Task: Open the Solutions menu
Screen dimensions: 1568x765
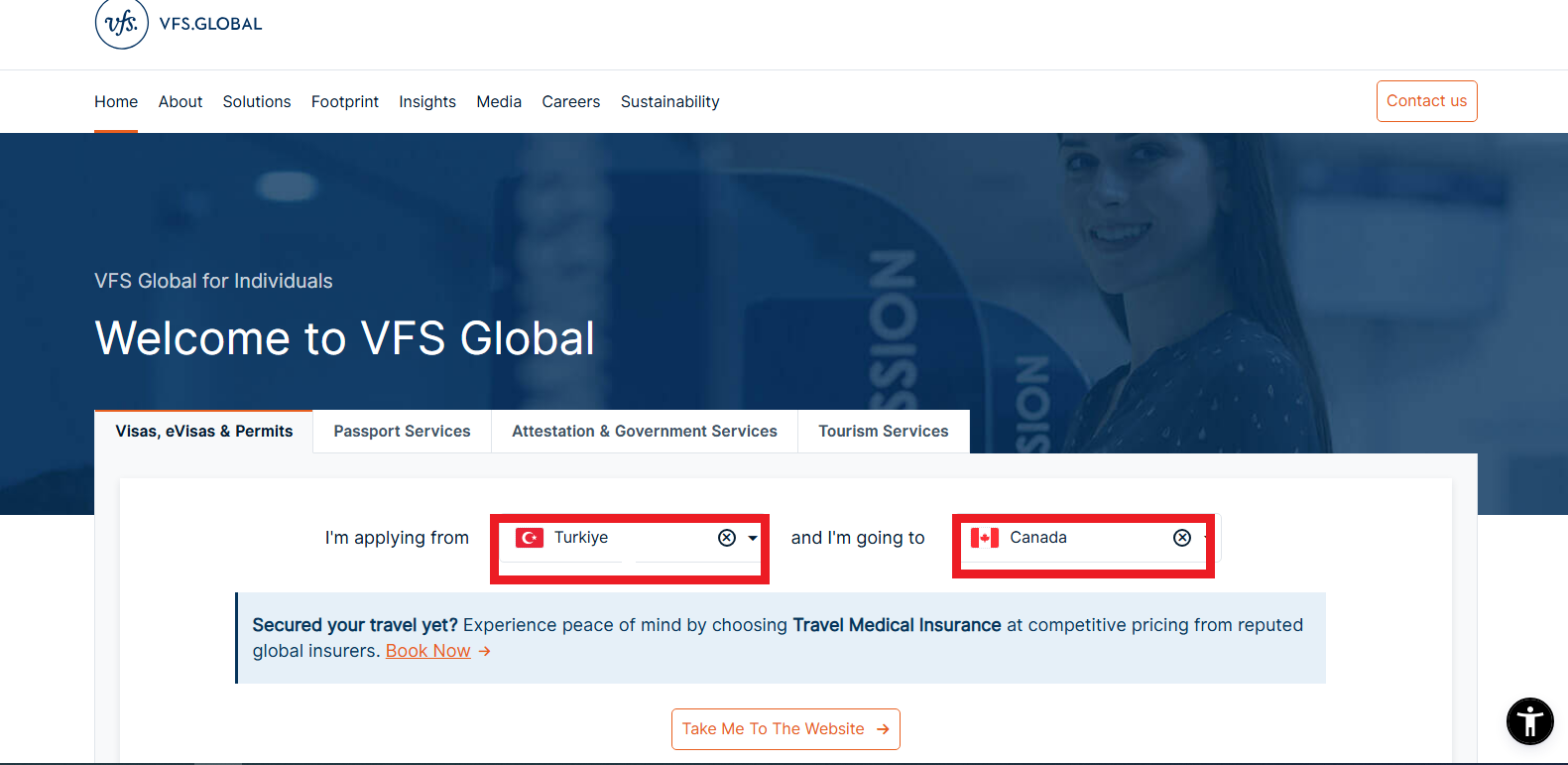Action: coord(257,101)
